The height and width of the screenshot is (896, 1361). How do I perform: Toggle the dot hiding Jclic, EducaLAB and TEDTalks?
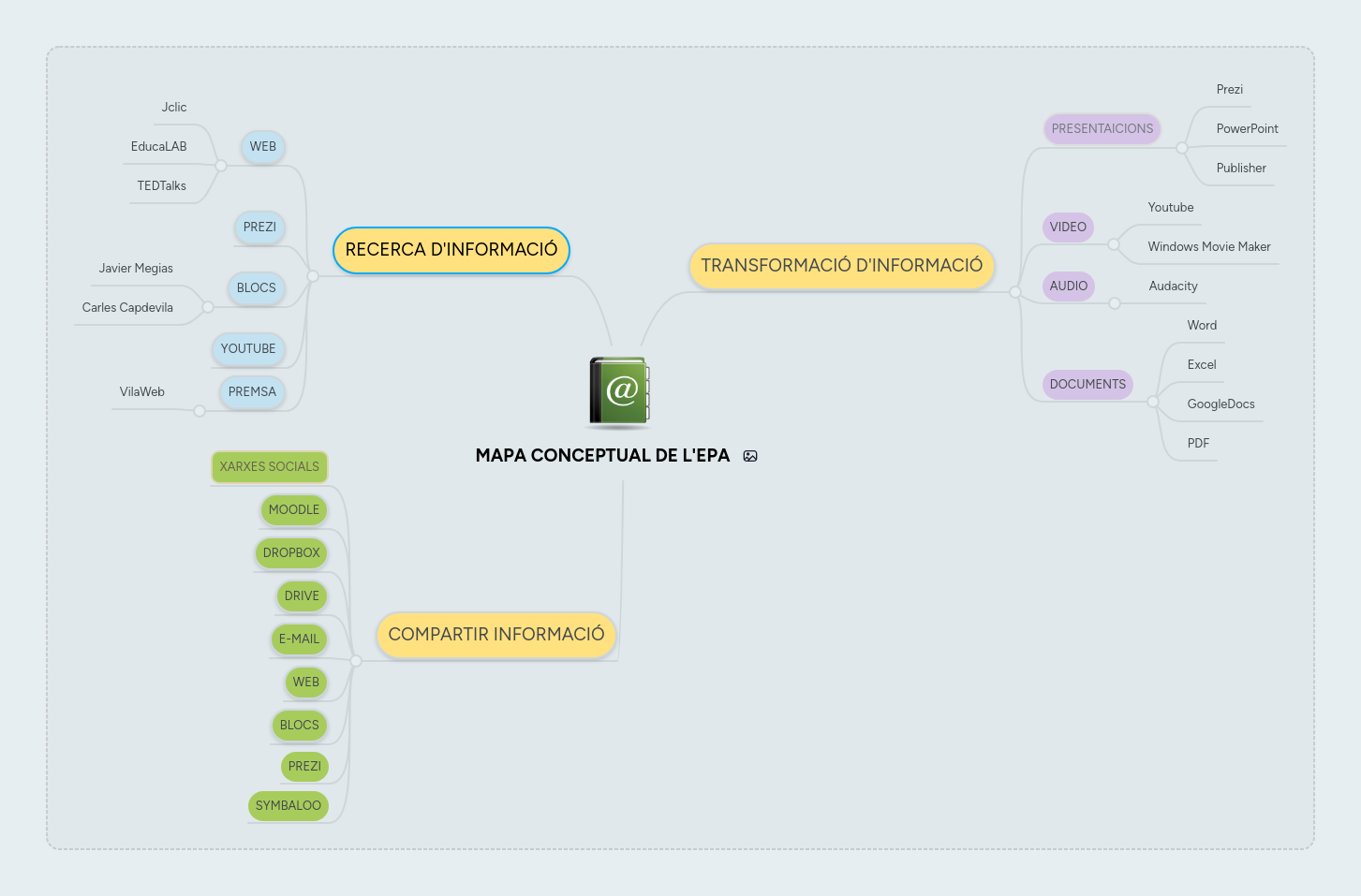(221, 164)
